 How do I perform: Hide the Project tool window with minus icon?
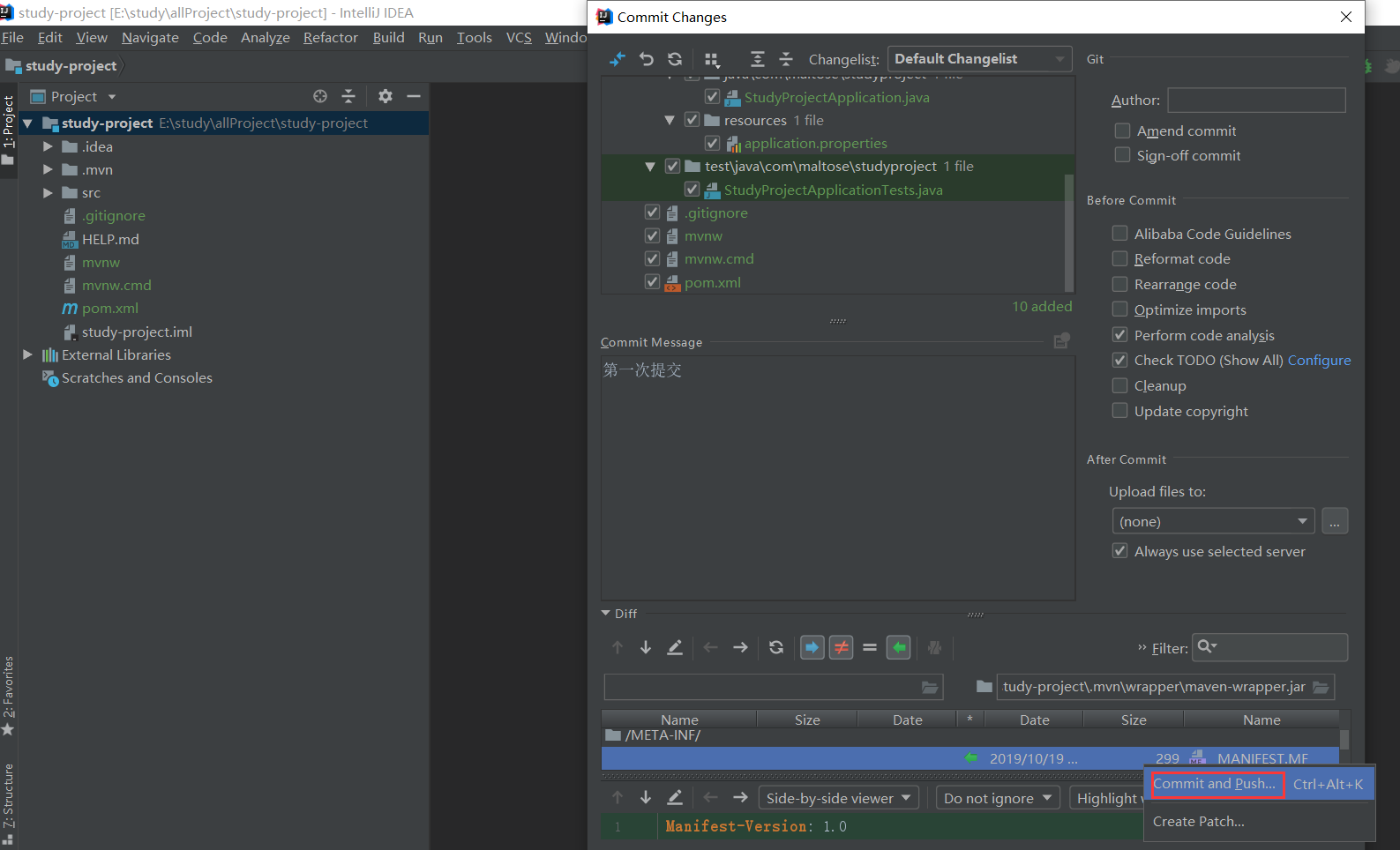(414, 96)
